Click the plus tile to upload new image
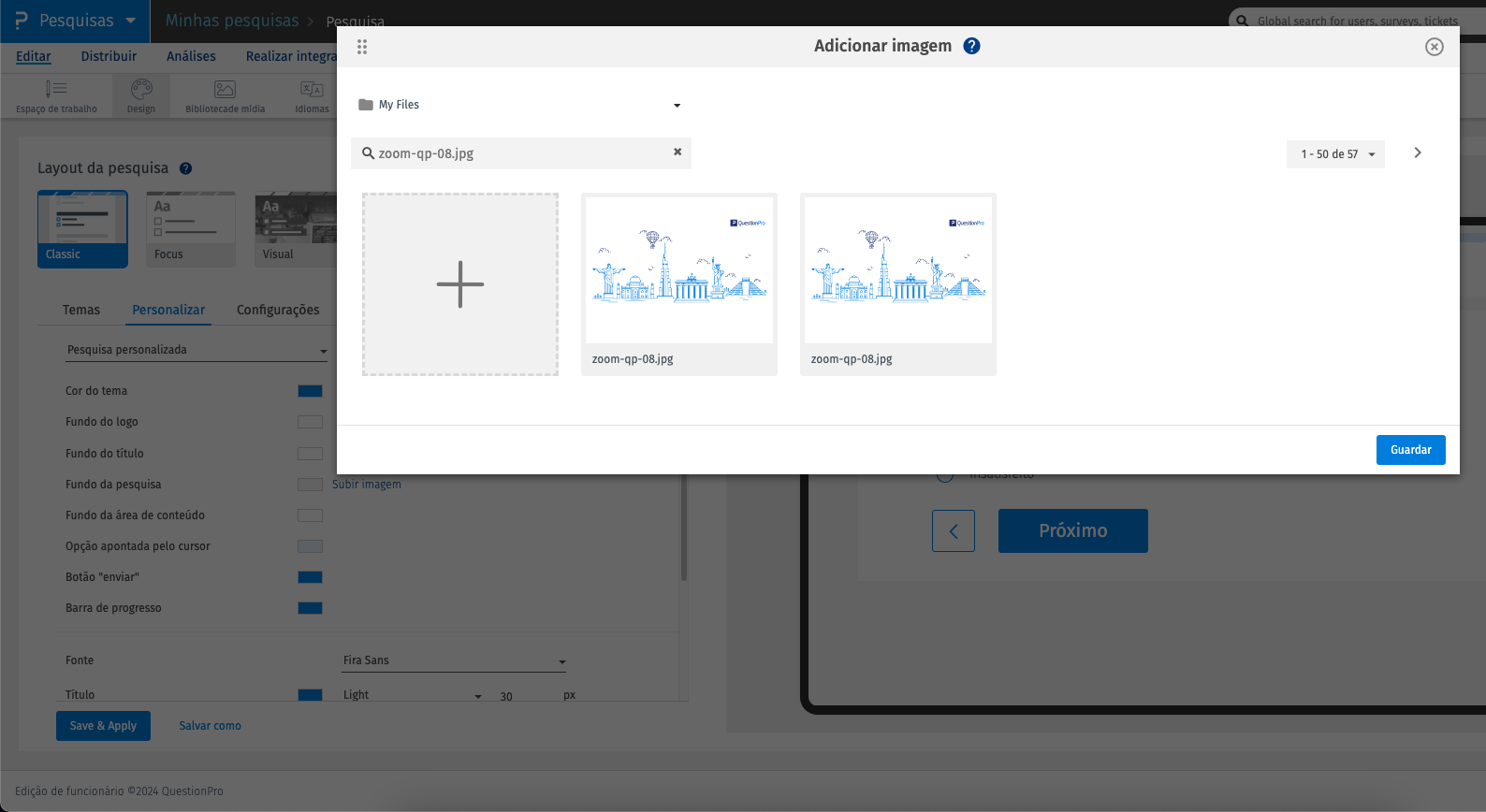This screenshot has height=812, width=1486. tap(460, 284)
